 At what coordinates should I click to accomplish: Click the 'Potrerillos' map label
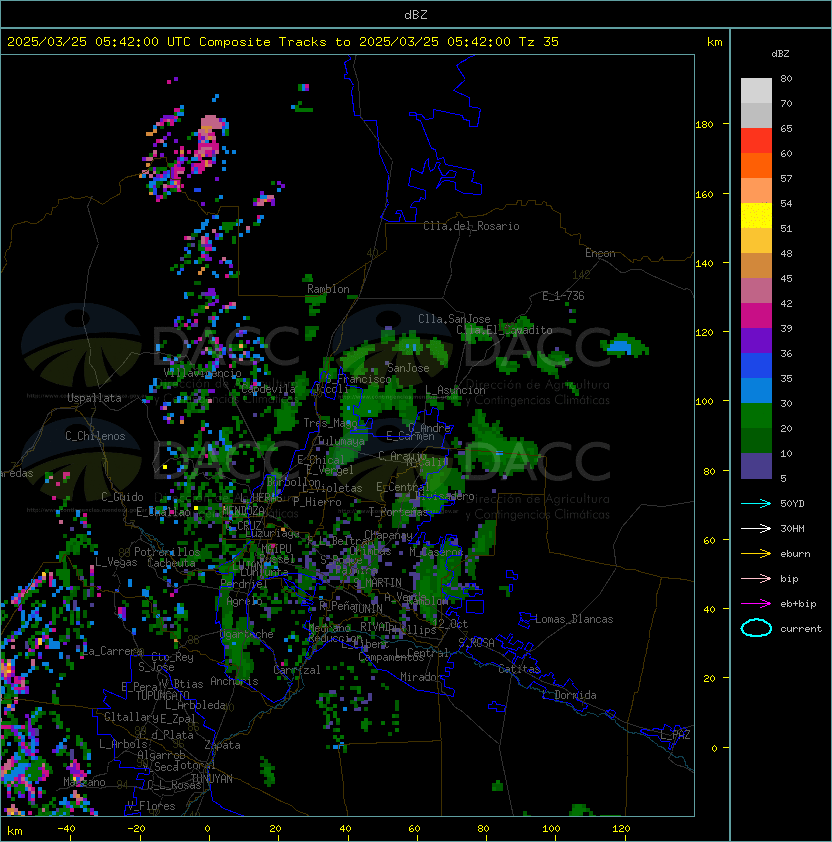(x=167, y=552)
